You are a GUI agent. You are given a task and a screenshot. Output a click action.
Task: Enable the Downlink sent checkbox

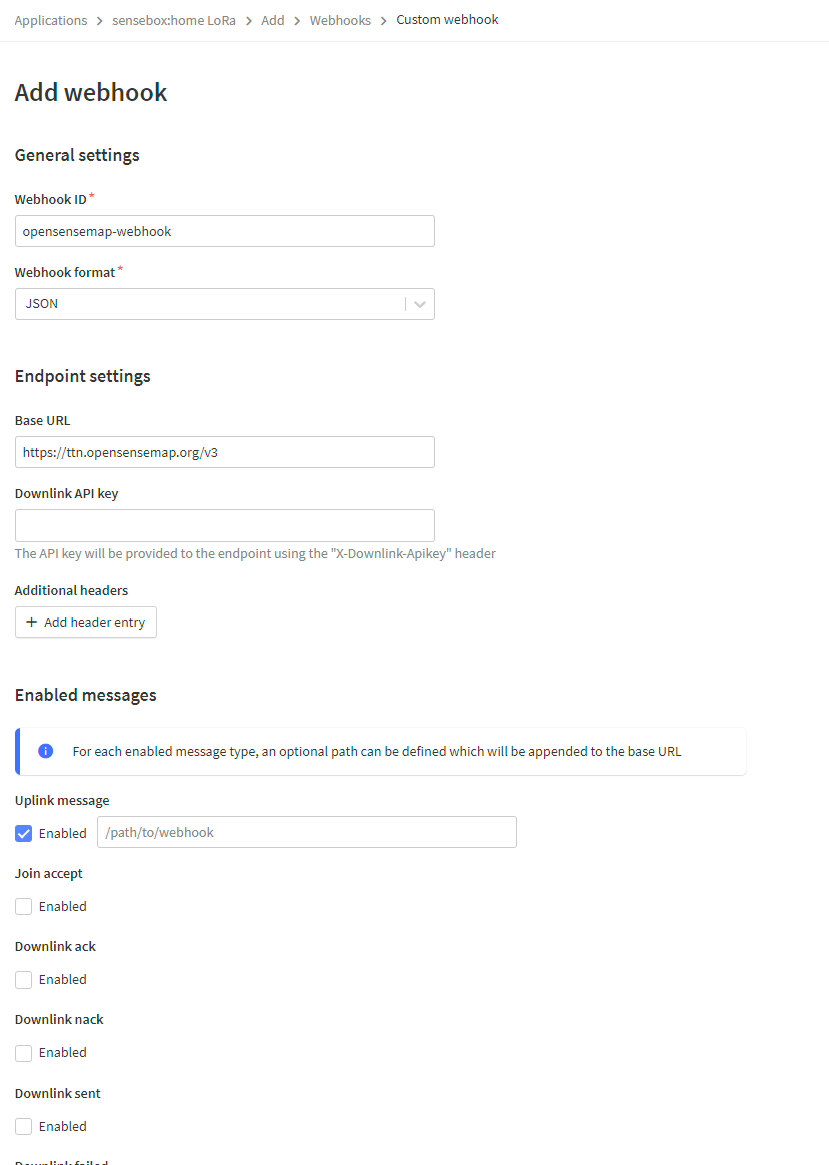24,1126
